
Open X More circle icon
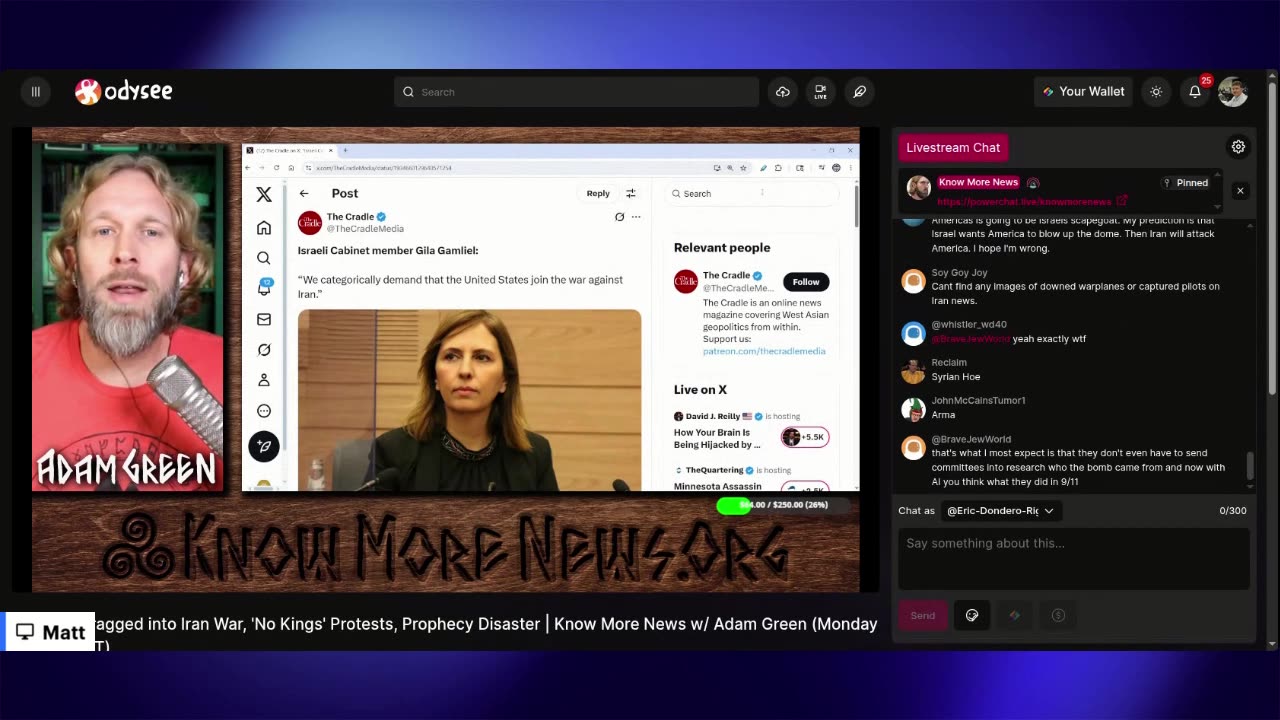click(264, 411)
